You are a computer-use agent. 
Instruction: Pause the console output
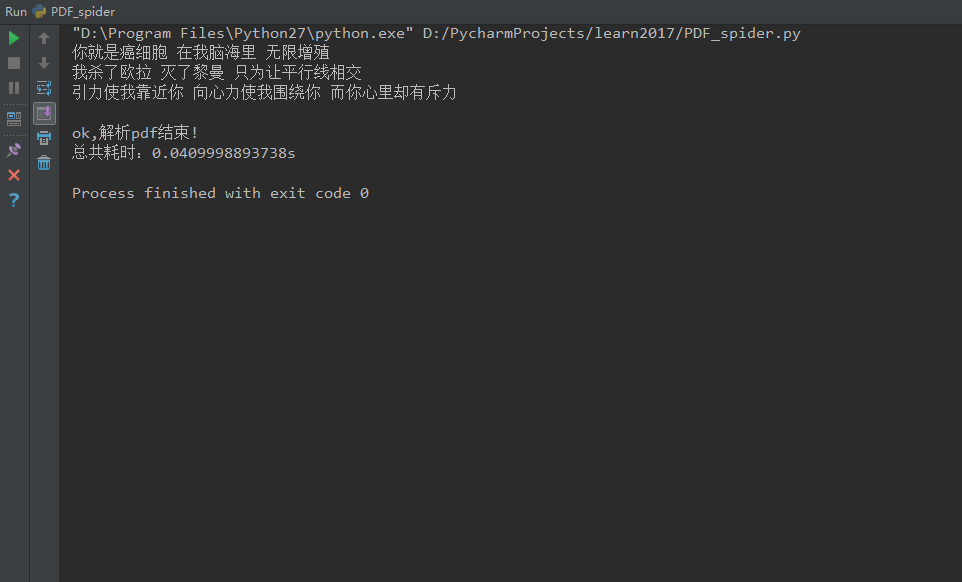pyautogui.click(x=14, y=87)
